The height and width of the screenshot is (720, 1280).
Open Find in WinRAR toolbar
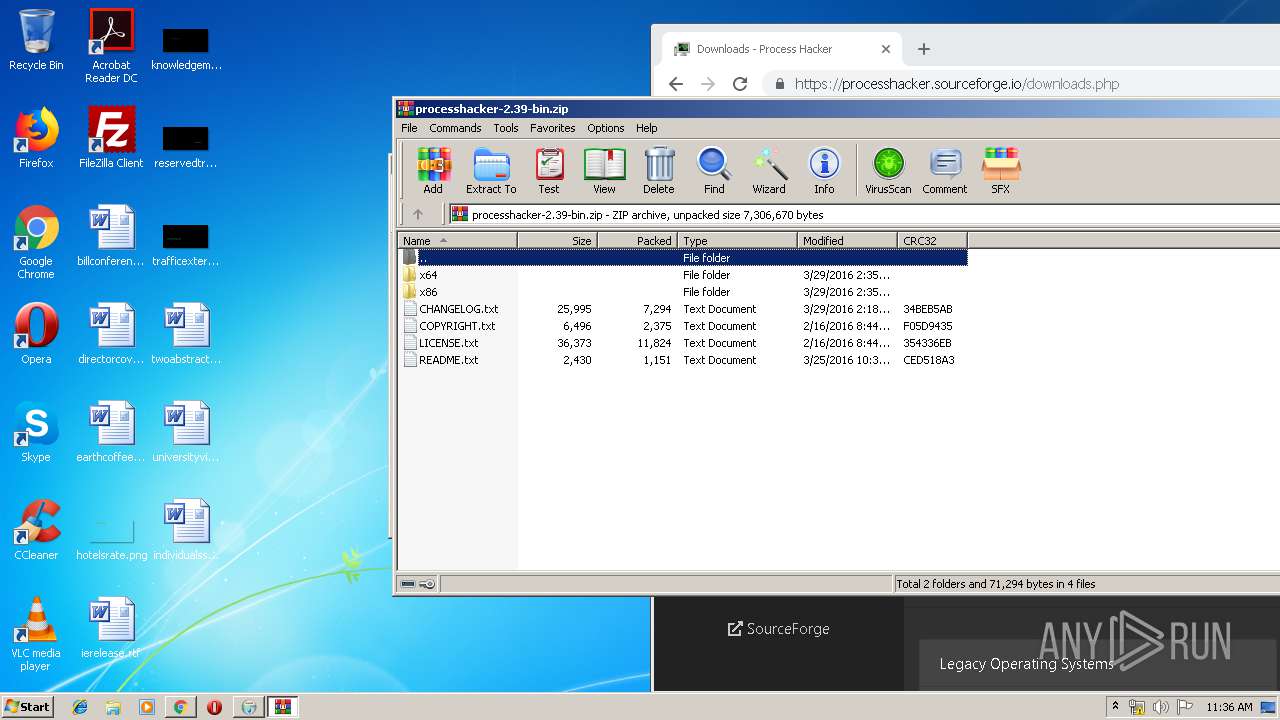[714, 170]
